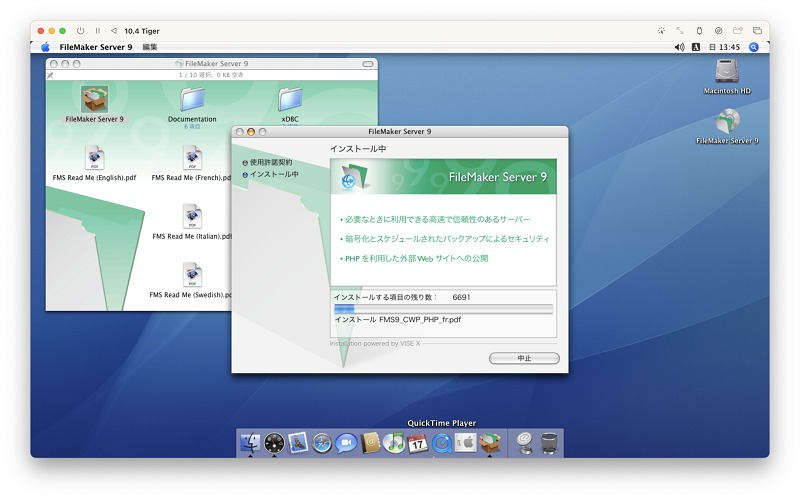Cancel installation with 中止 button

(524, 358)
